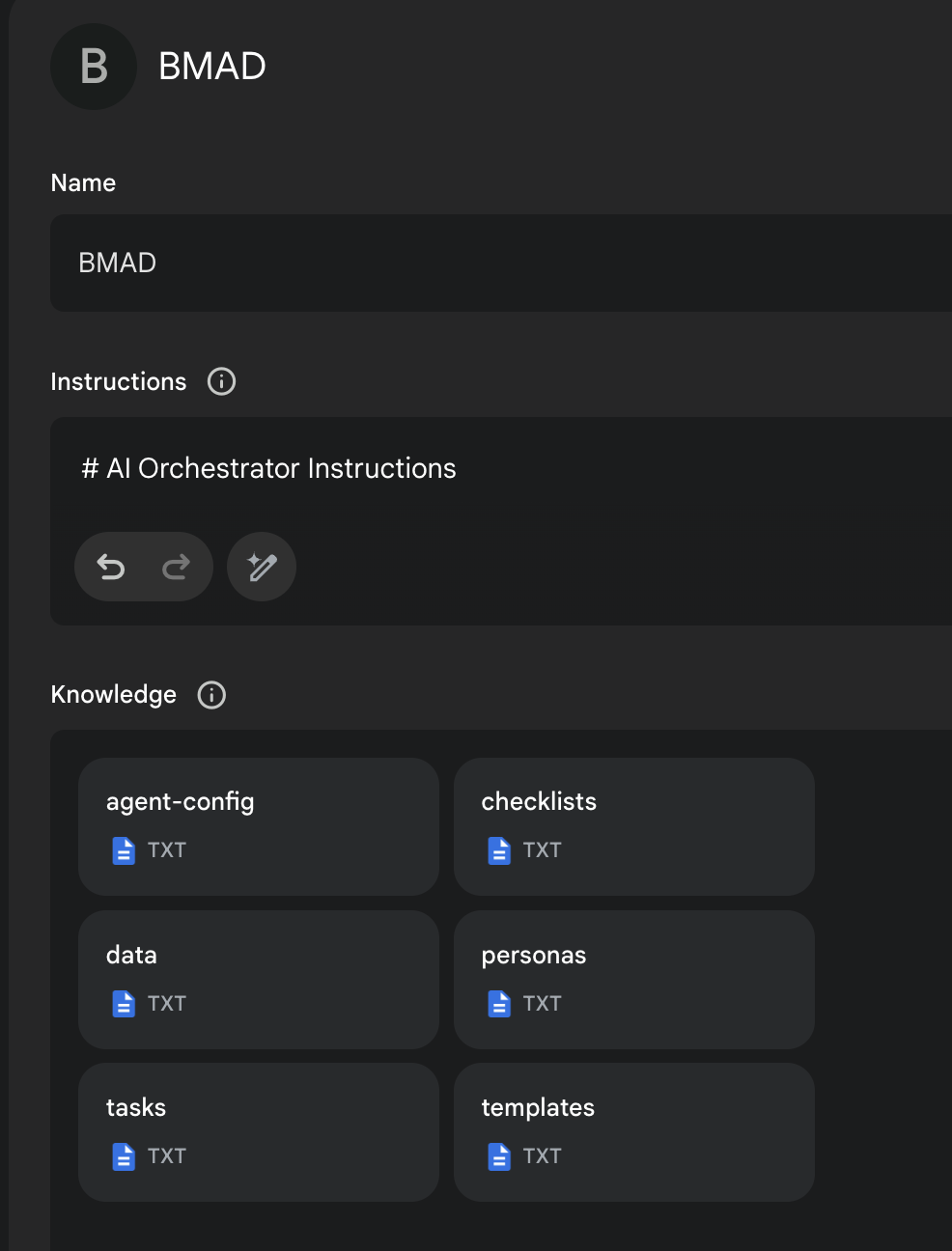
Task: Click the templates document file icon
Action: [x=499, y=1156]
